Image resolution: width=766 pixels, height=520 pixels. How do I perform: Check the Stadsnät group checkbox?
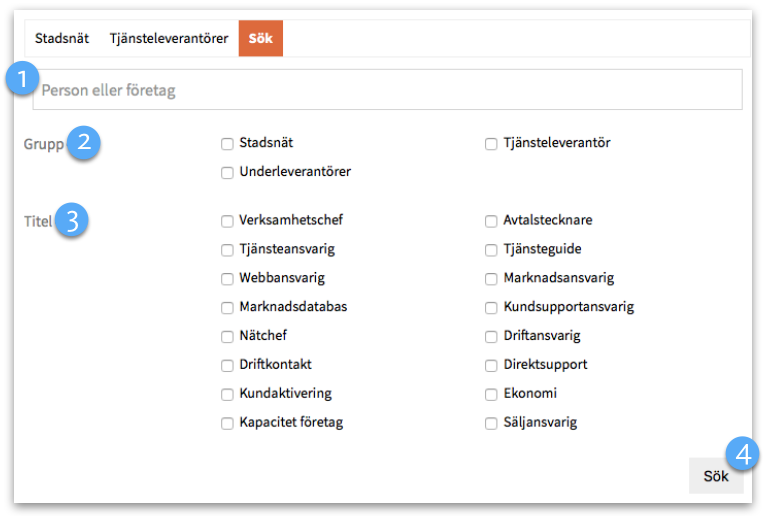pos(227,144)
